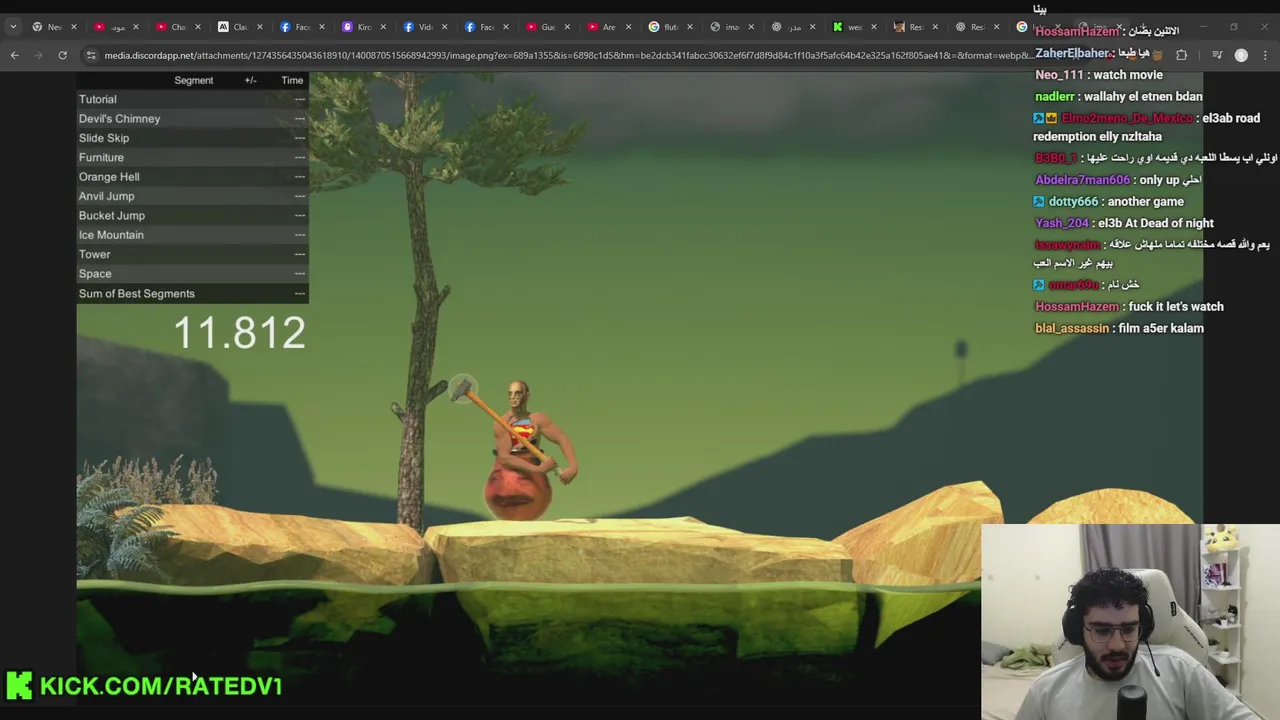Screen dimensions: 1280x720
Task: Click the 11.812 speedrun timer
Action: point(239,333)
